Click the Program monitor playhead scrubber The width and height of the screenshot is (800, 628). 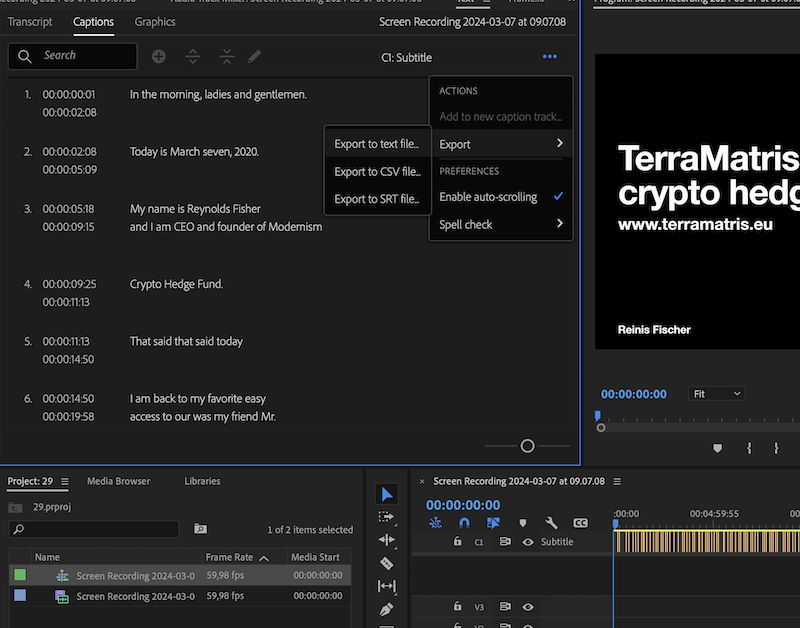coord(597,416)
